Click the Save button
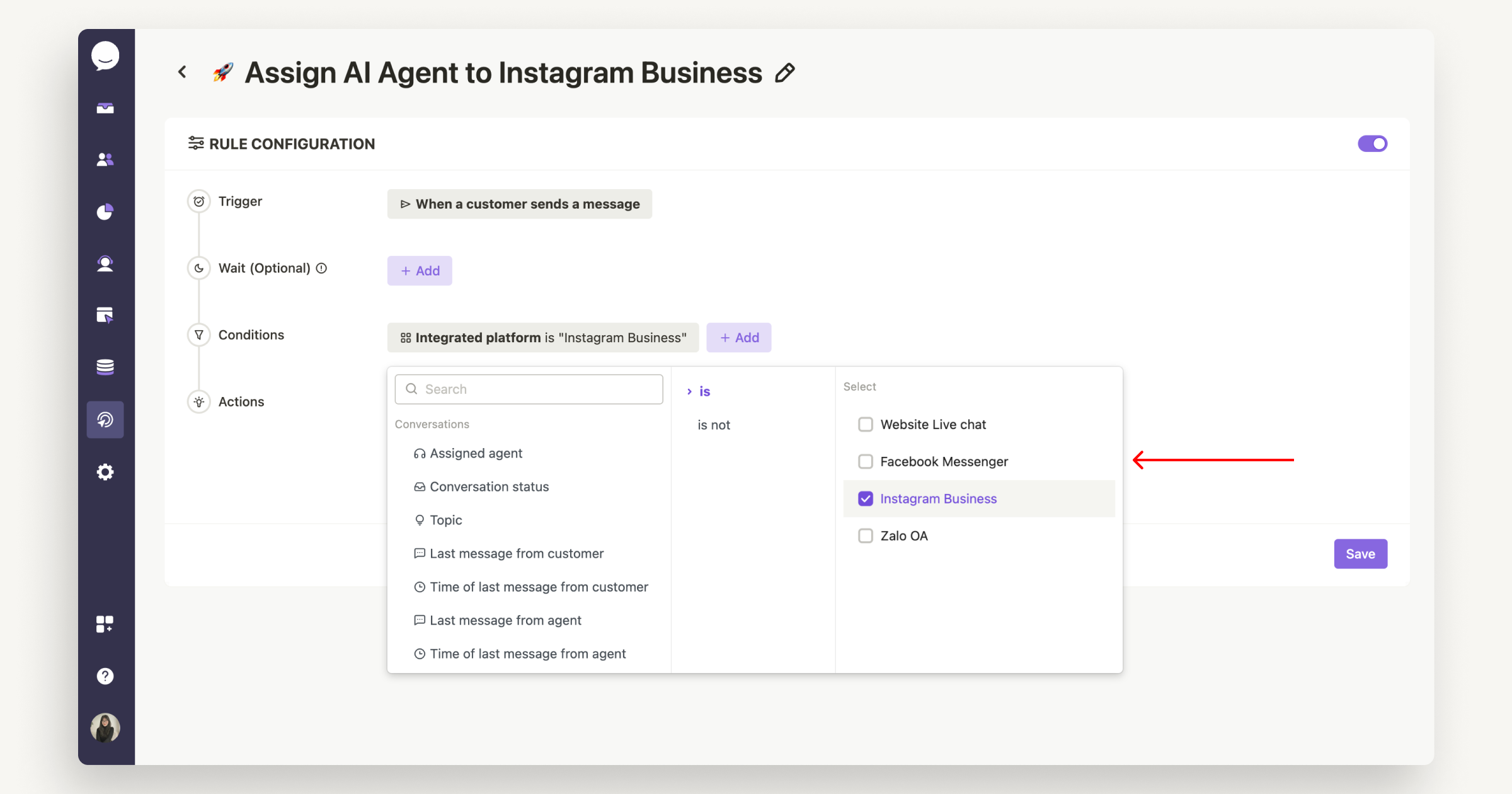The height and width of the screenshot is (794, 1512). (x=1360, y=553)
